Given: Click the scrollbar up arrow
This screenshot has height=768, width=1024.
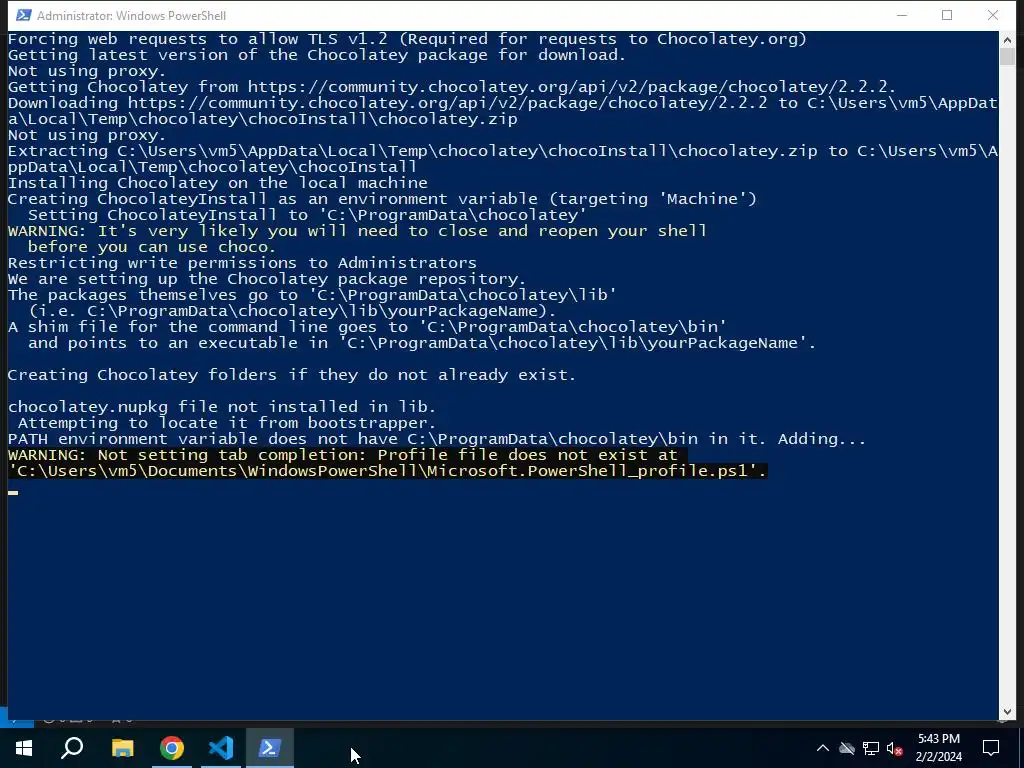Looking at the screenshot, I should tap(1006, 40).
